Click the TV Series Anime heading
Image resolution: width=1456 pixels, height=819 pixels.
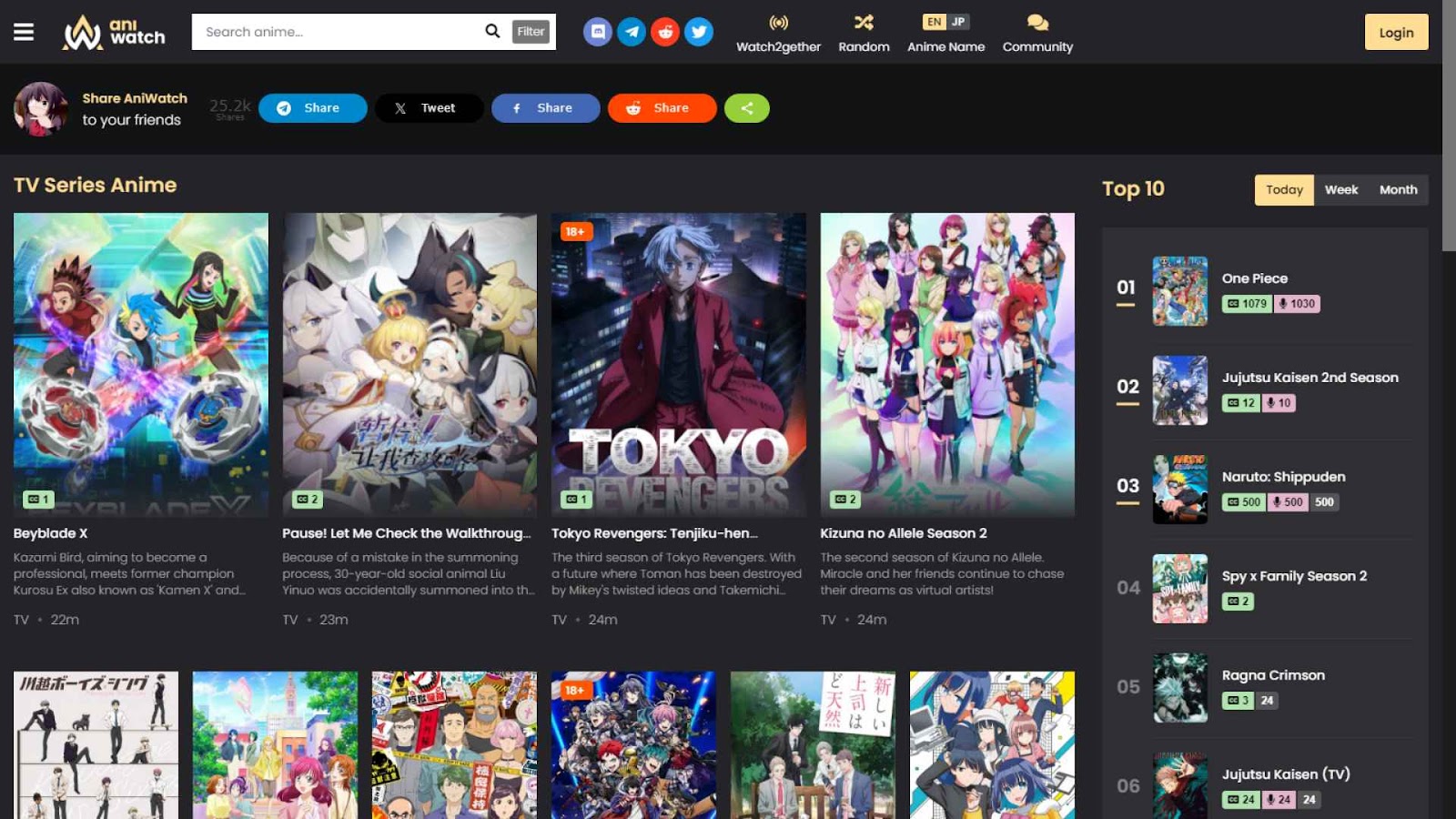pos(95,185)
